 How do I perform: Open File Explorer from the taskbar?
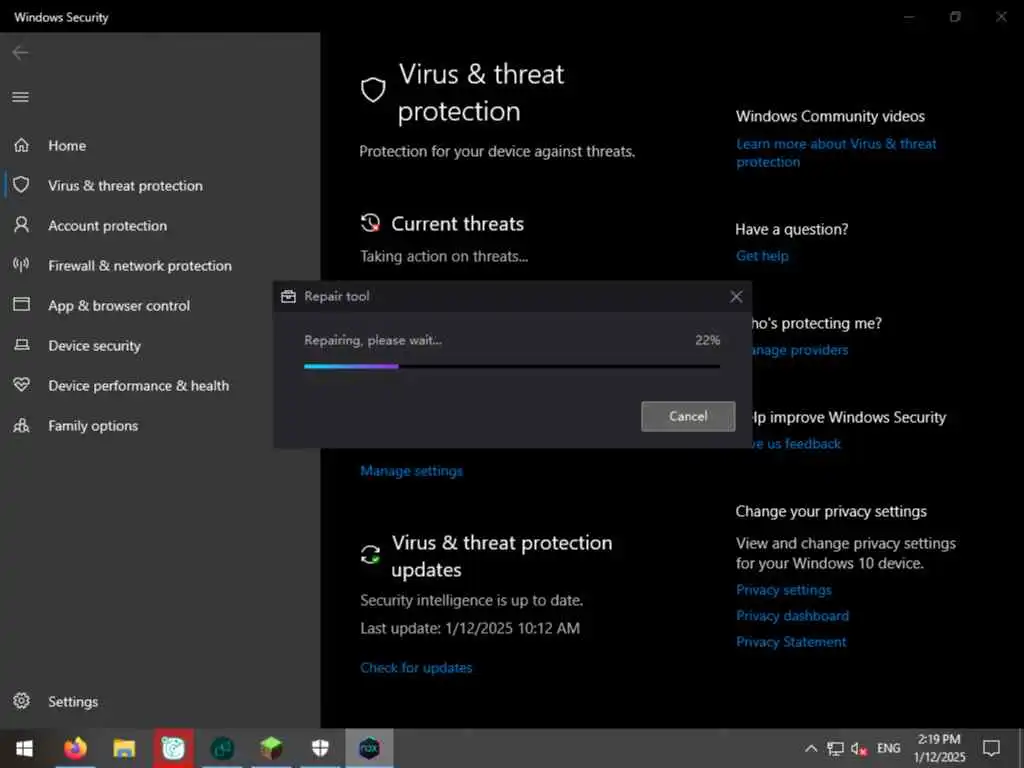pos(124,748)
